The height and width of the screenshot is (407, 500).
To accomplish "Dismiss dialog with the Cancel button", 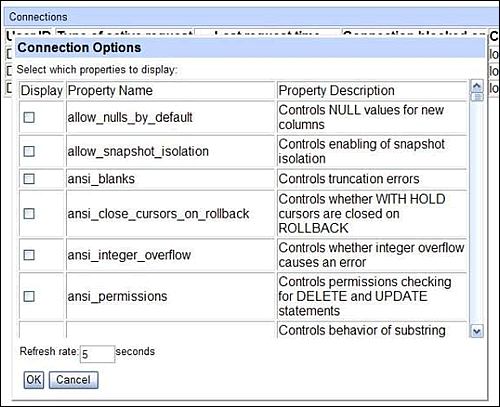I will tap(73, 380).
